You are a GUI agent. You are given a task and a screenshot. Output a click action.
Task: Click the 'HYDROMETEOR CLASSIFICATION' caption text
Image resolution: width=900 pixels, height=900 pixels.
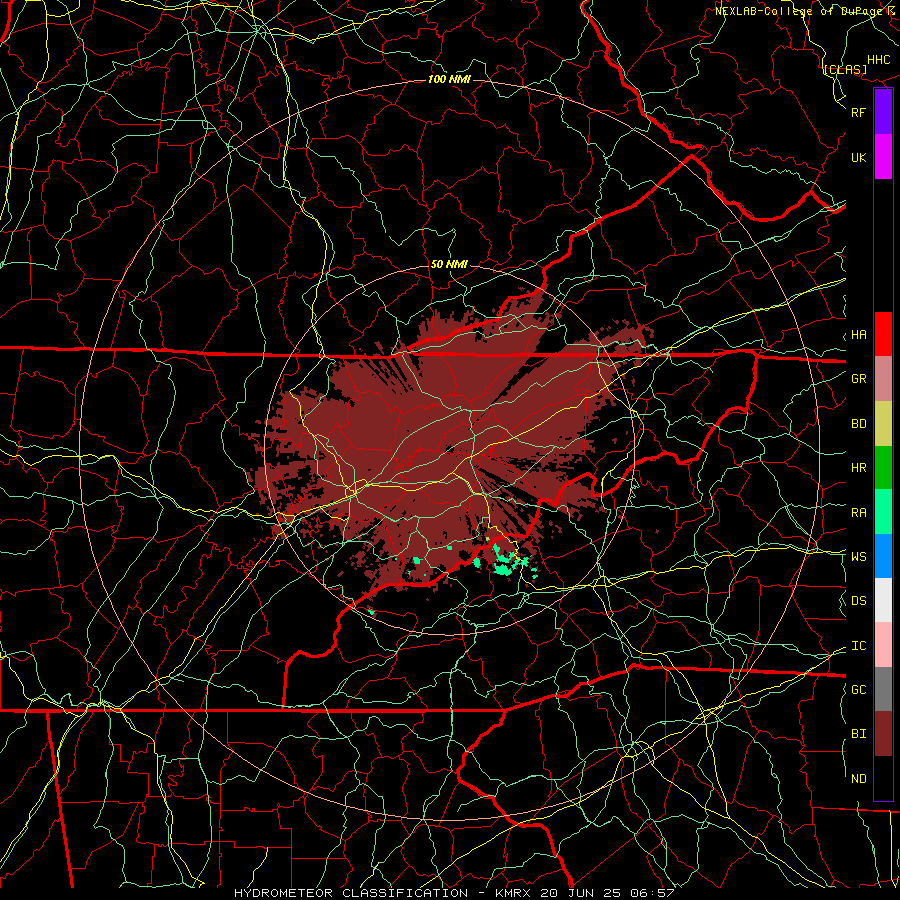click(351, 893)
